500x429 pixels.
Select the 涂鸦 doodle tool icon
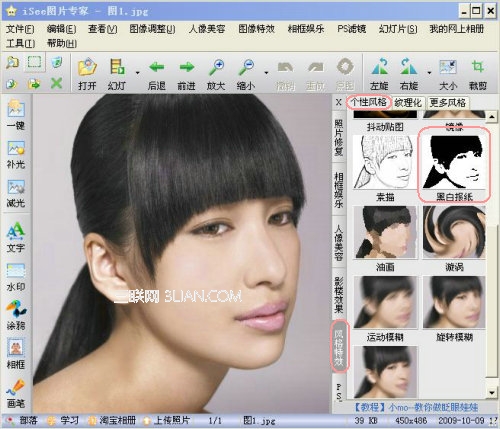(16, 315)
